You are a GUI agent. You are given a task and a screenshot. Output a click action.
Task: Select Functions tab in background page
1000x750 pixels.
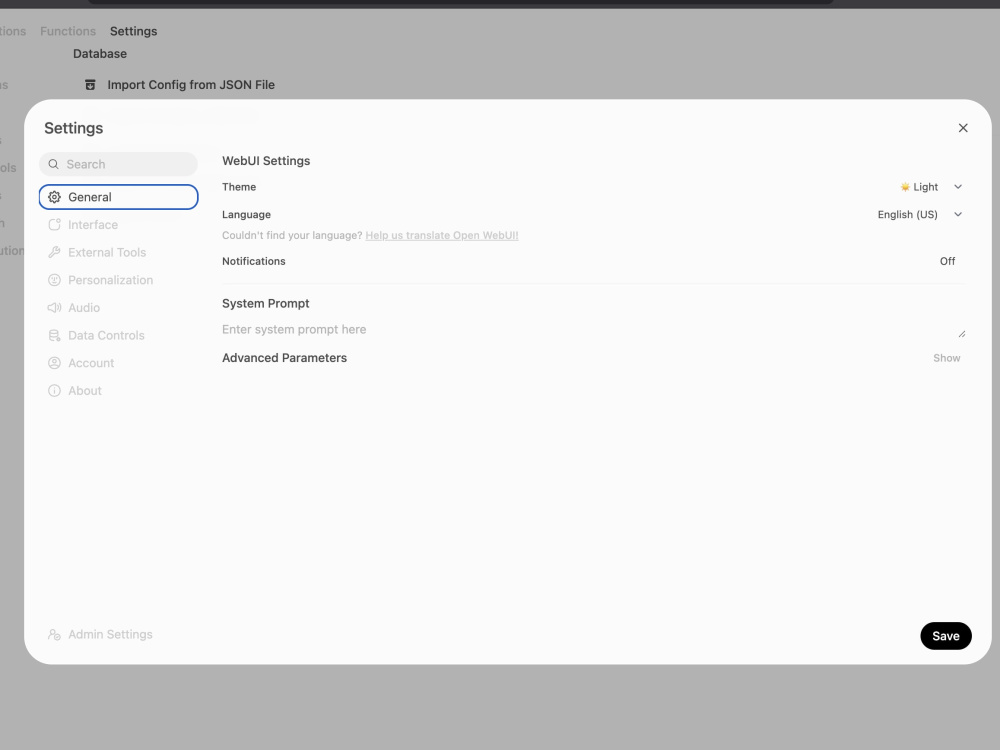click(68, 31)
